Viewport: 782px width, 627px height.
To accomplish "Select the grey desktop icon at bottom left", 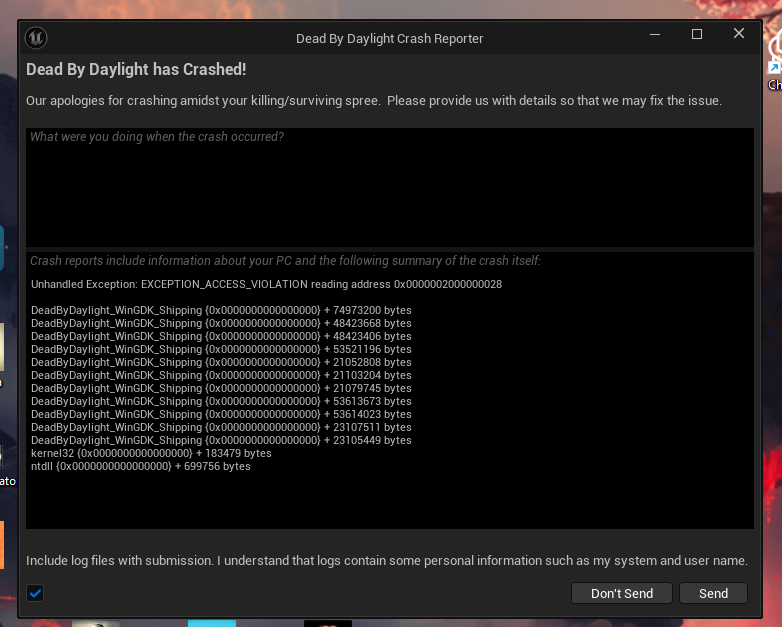I will 96,624.
